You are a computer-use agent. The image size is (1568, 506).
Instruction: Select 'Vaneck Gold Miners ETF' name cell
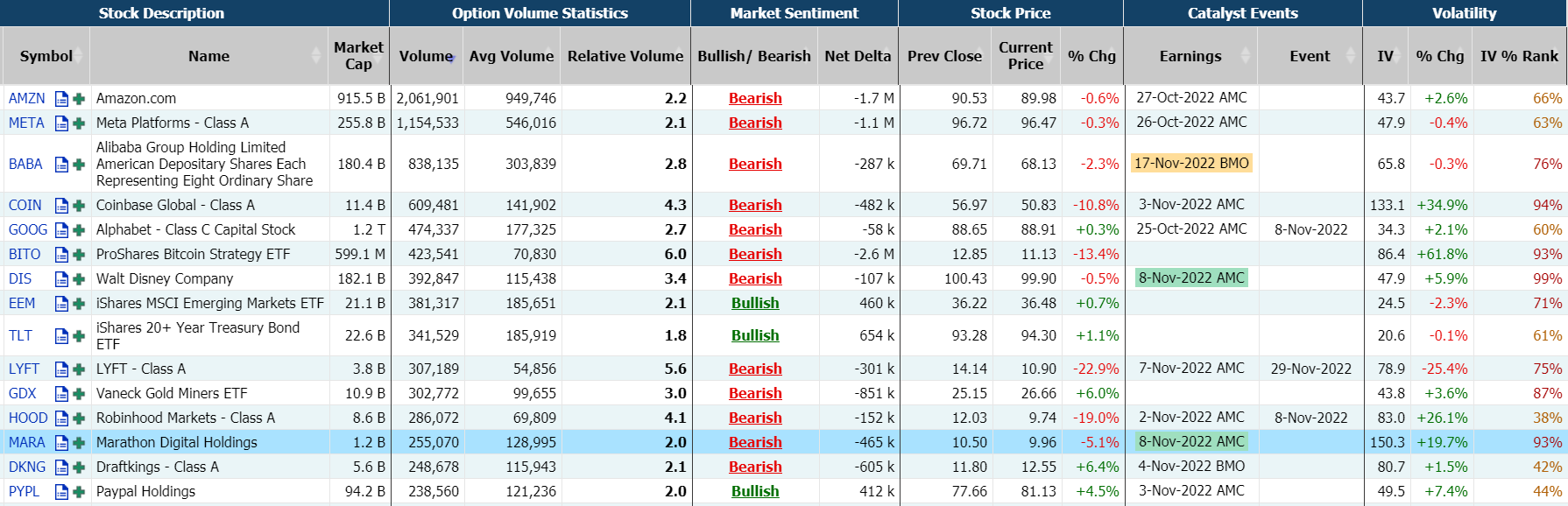click(x=172, y=394)
